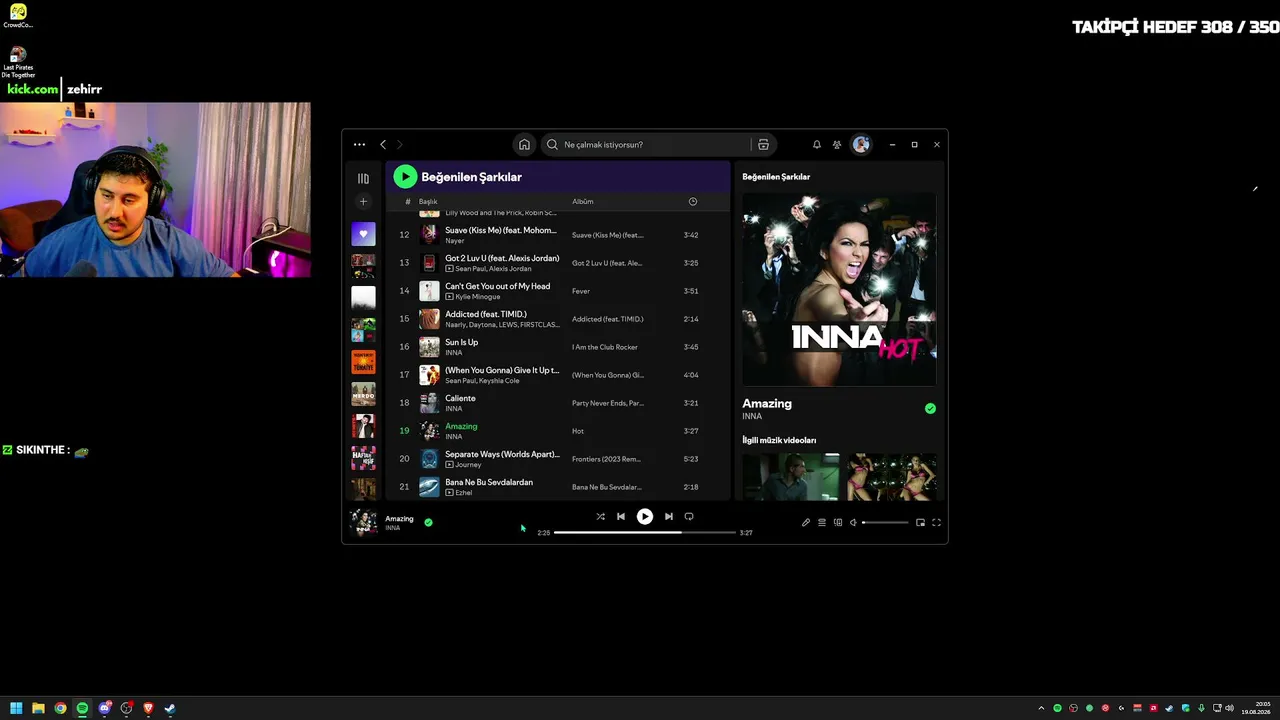This screenshot has height=720, width=1280.
Task: Open the first related music video thumbnail
Action: [x=791, y=477]
